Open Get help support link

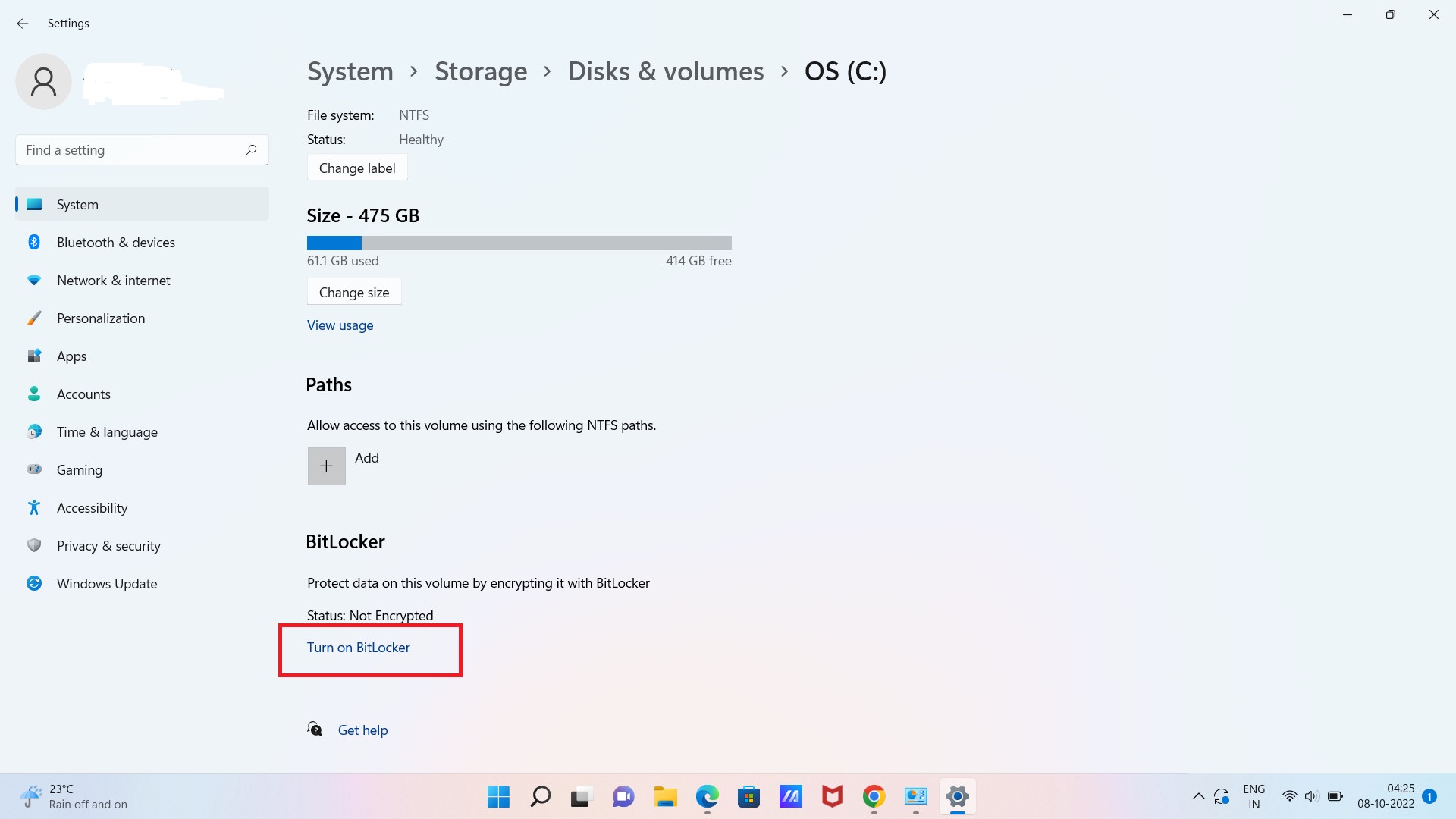(x=363, y=729)
